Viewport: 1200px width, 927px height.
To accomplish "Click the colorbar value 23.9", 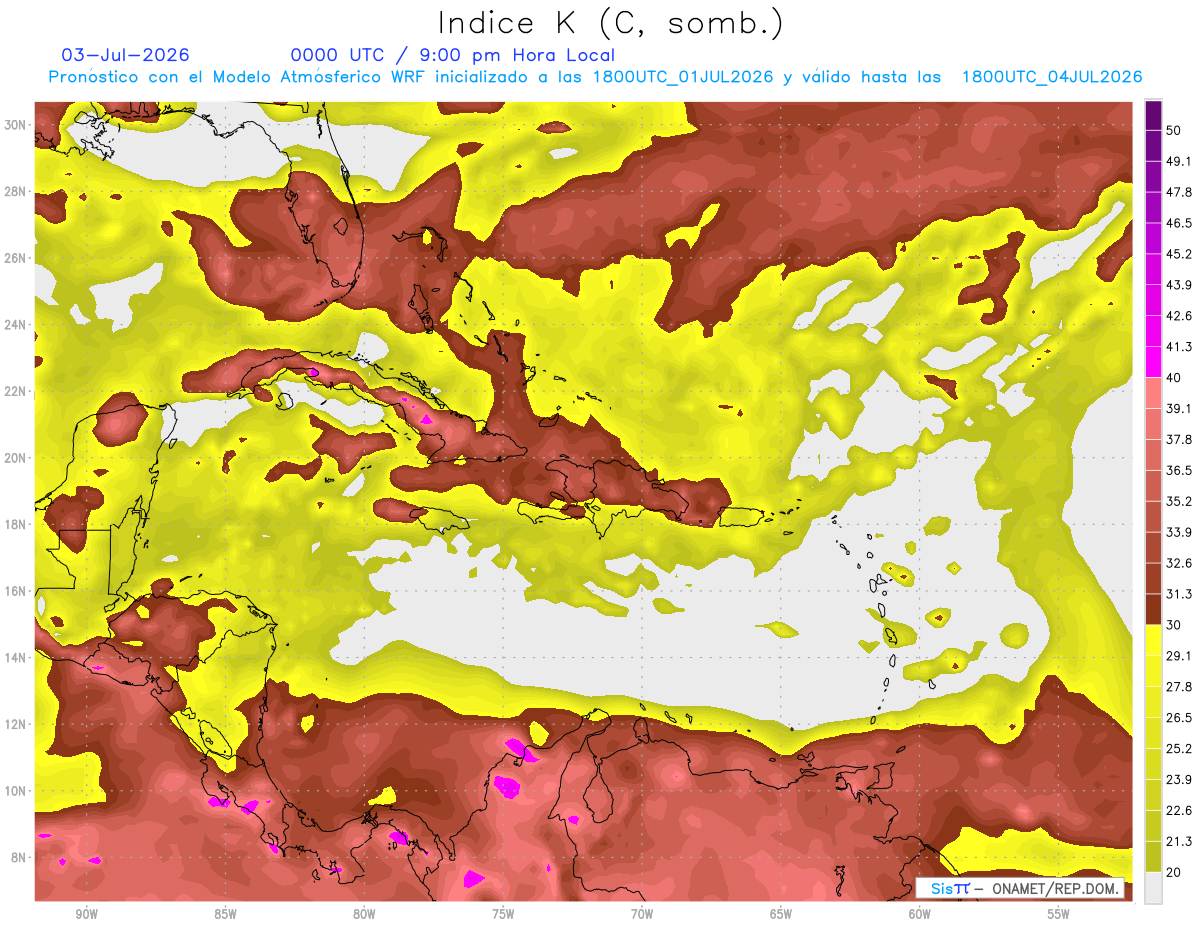I will 1178,780.
